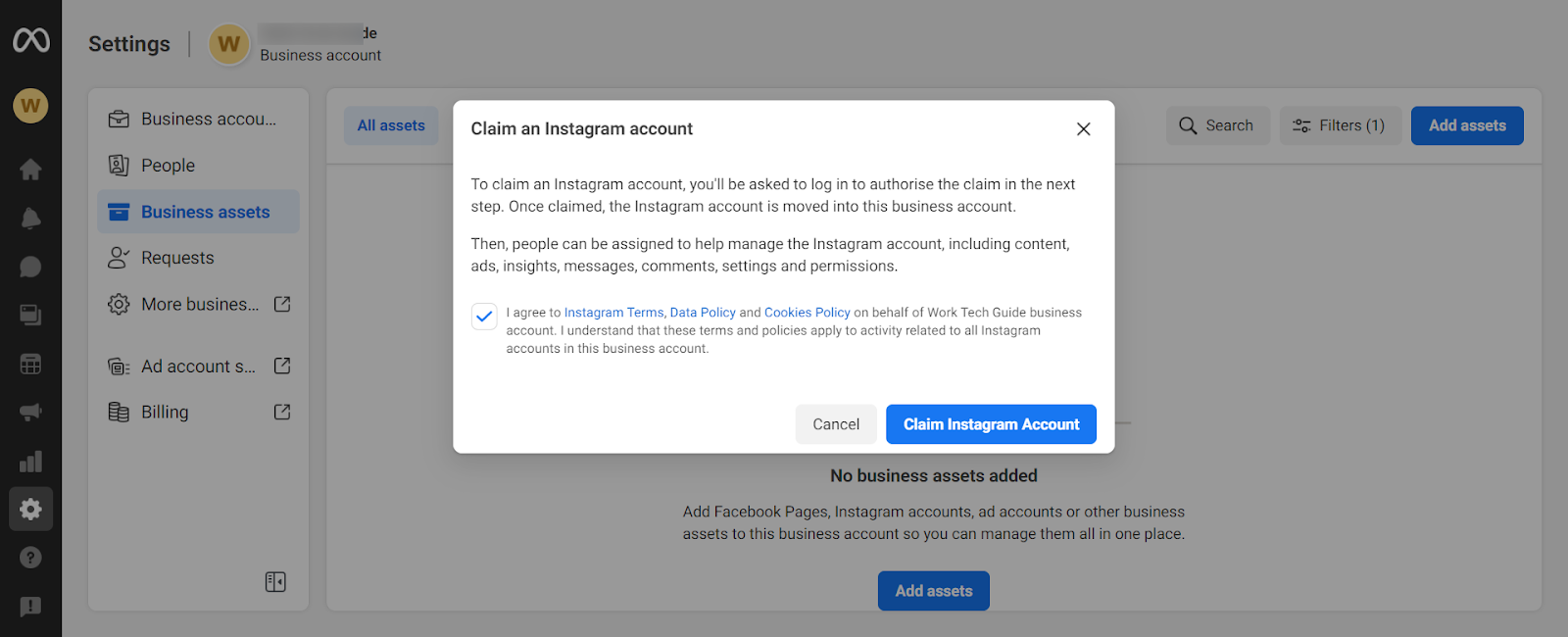
Task: Open the People settings section
Action: click(198, 166)
